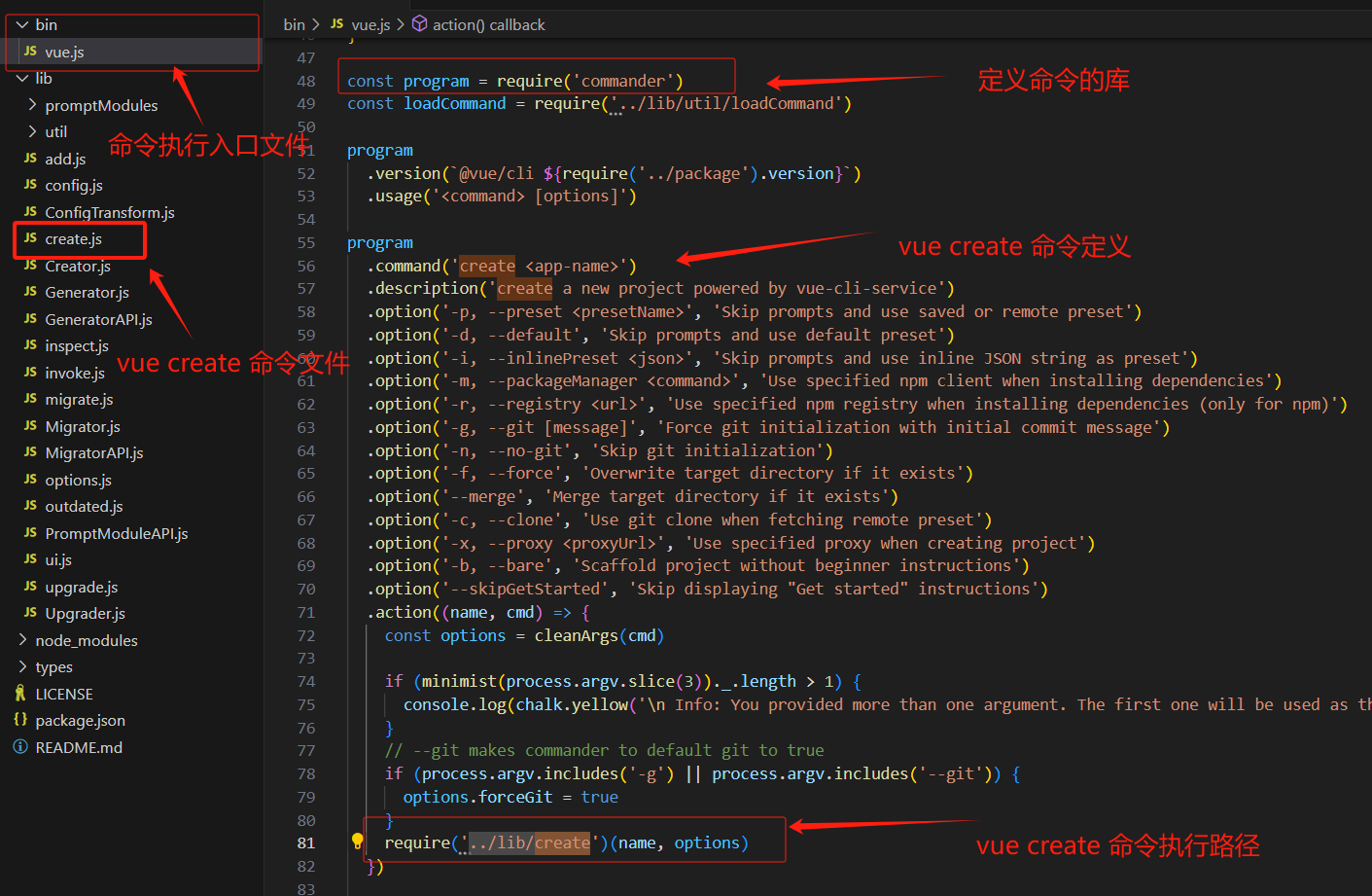Click the 'commander' require string
Screen dimensions: 1372x896
tap(623, 81)
